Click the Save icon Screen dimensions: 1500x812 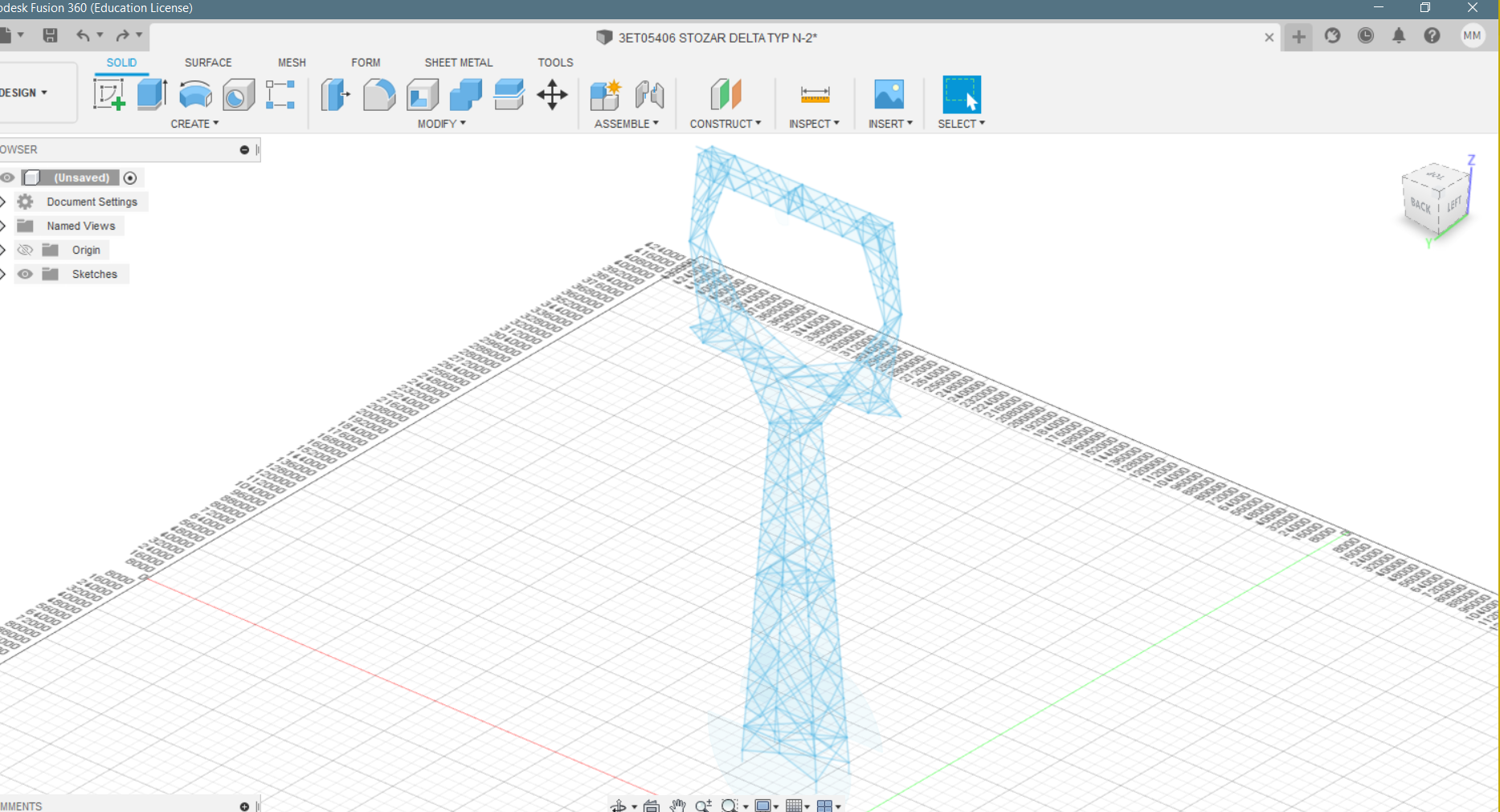coord(50,35)
